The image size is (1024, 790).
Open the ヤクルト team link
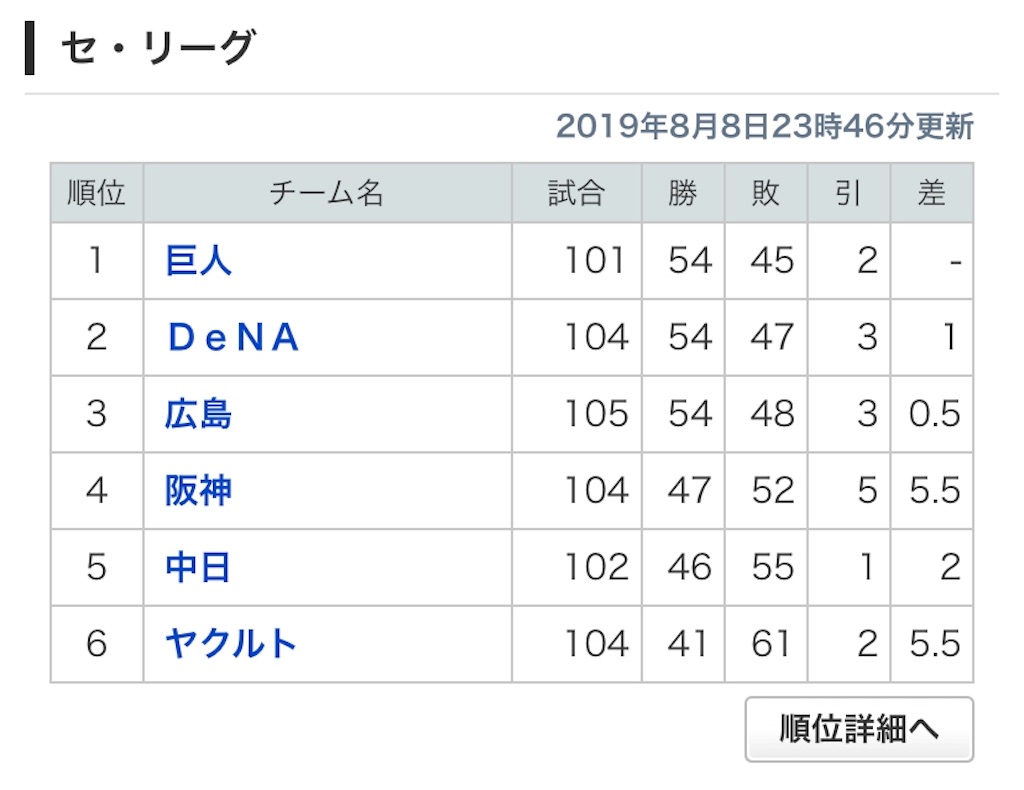[231, 644]
